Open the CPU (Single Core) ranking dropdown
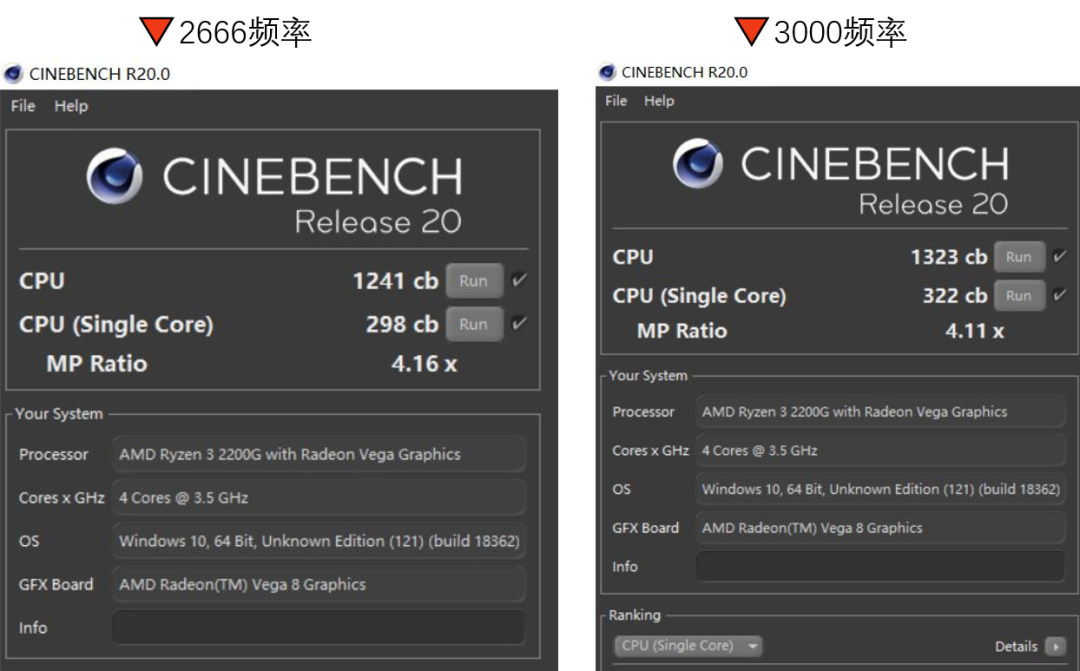1080x671 pixels. [x=688, y=646]
